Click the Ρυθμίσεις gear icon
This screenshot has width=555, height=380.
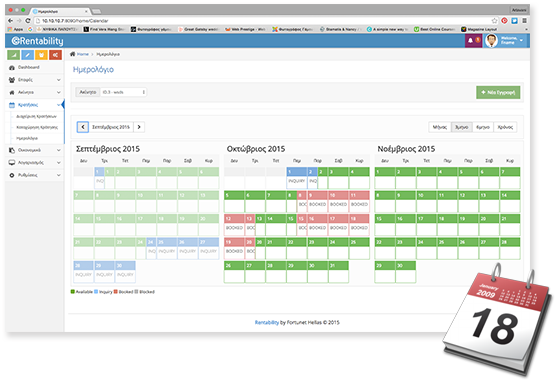point(12,175)
